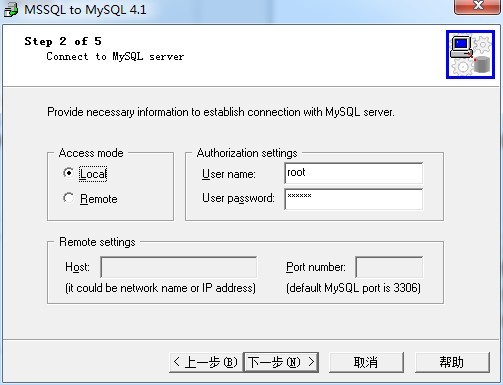Click the "User name:" label
The image size is (503, 385).
pyautogui.click(x=229, y=174)
